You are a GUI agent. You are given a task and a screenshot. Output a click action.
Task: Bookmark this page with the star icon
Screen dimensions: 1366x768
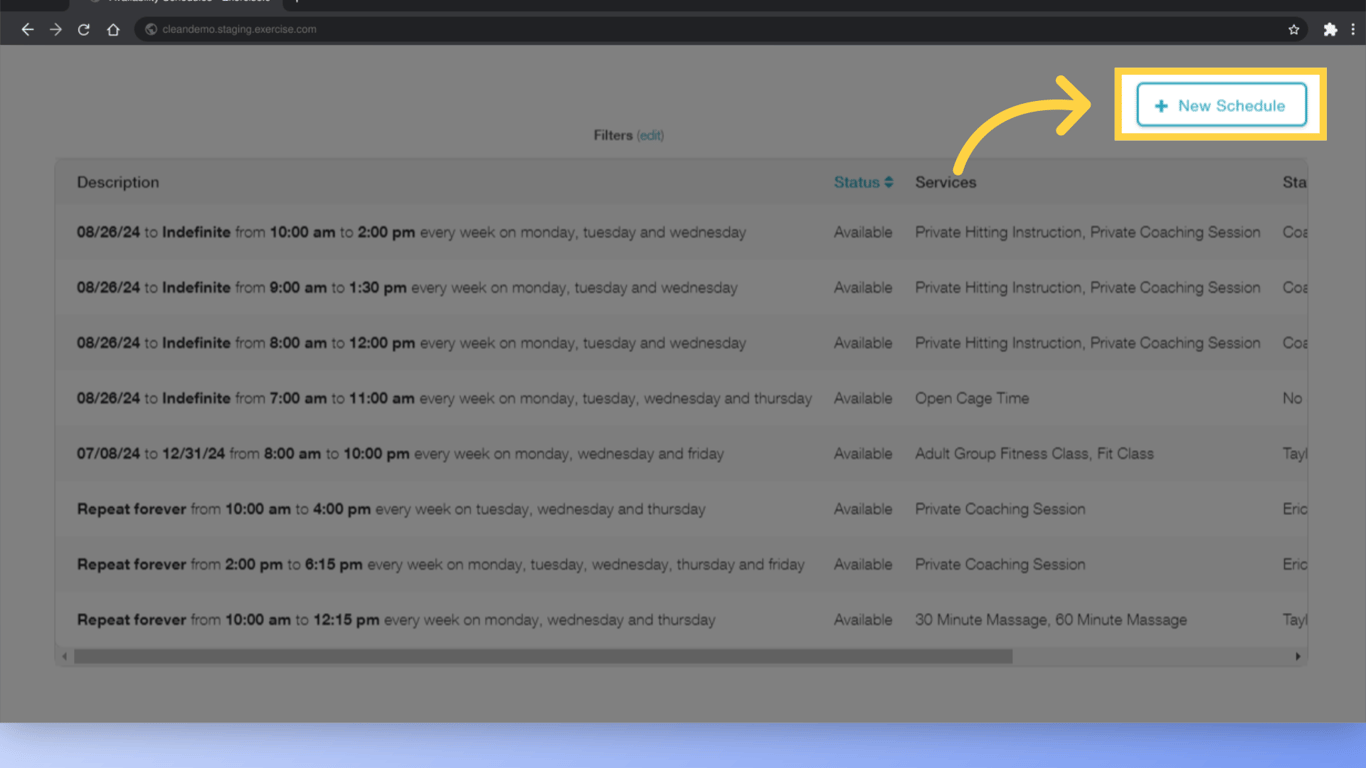(1294, 29)
